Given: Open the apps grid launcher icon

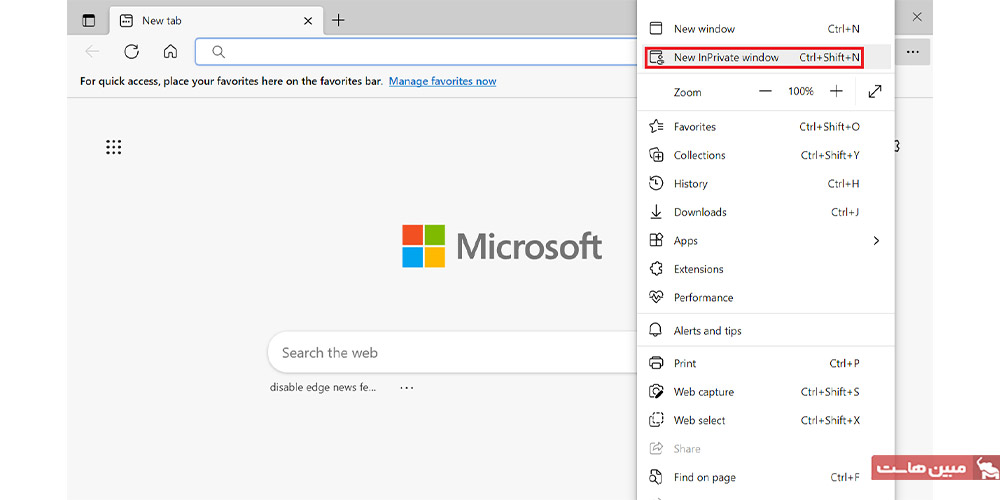Looking at the screenshot, I should [114, 147].
